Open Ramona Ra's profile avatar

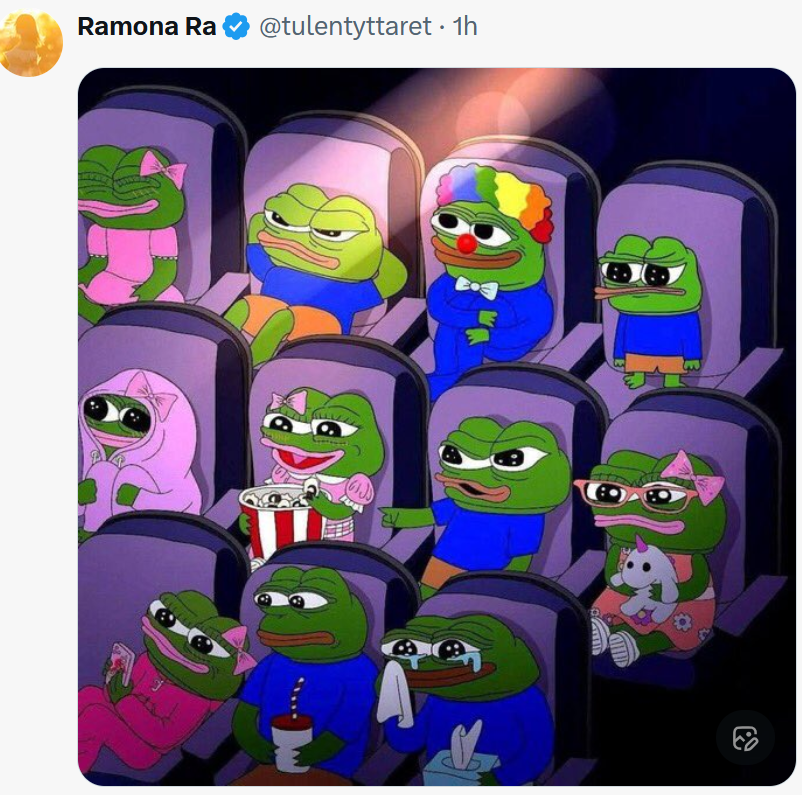32,44
